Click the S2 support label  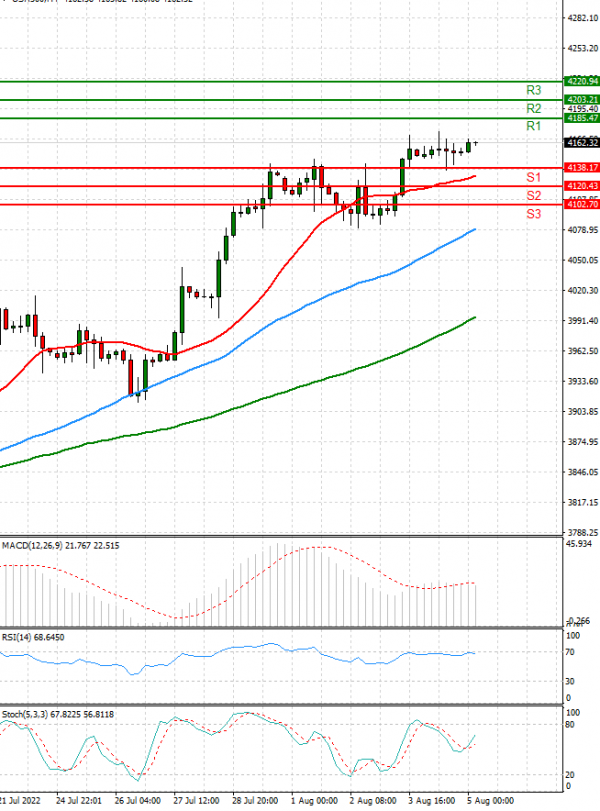(x=533, y=196)
